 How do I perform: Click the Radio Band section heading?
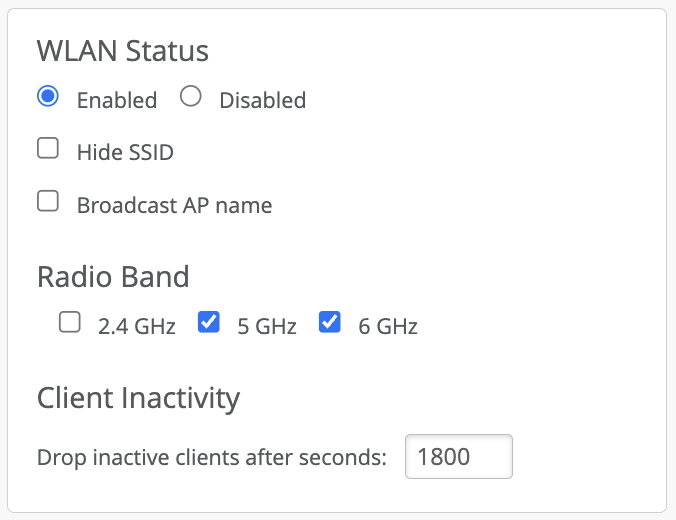[x=113, y=276]
